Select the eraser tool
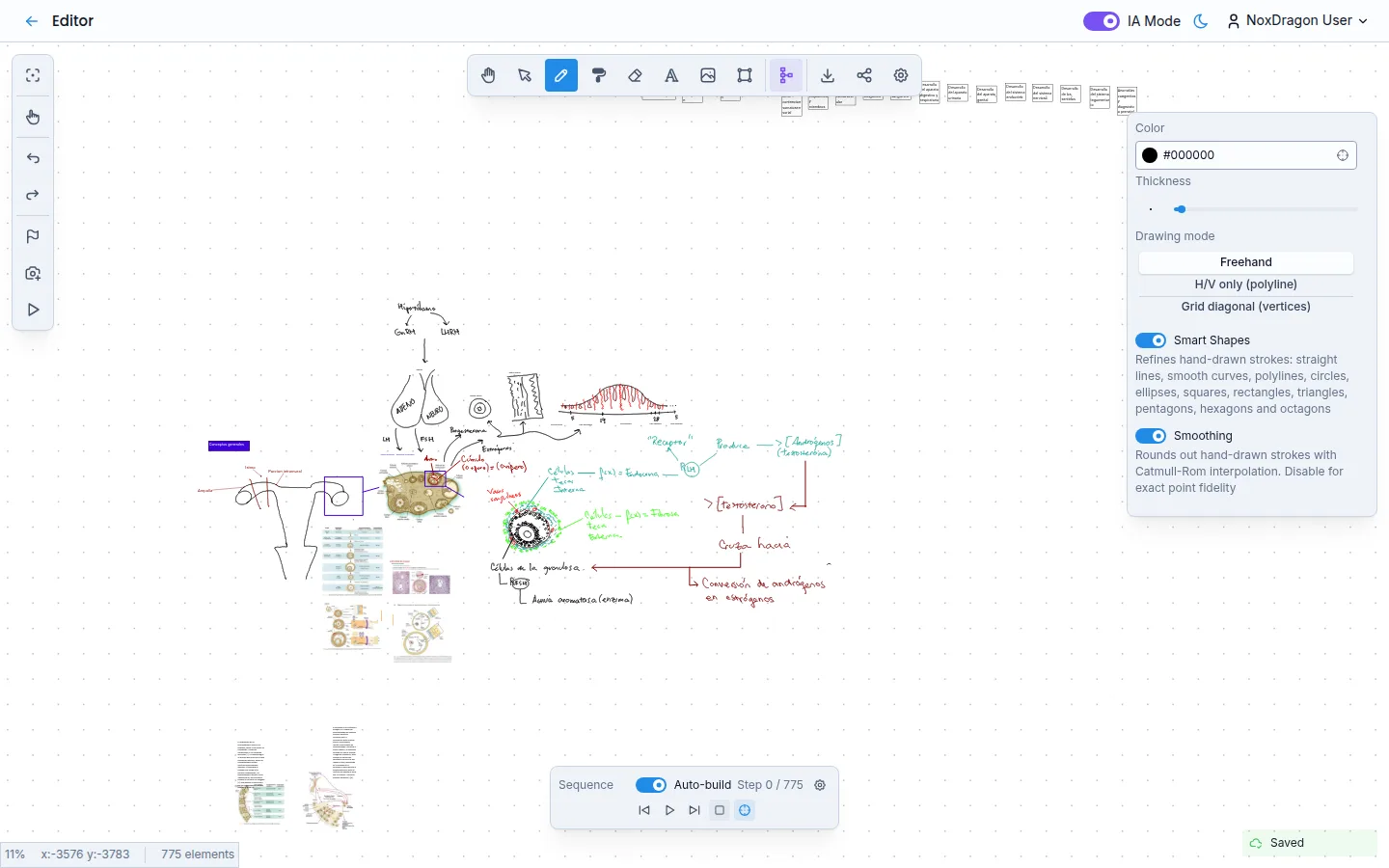 [635, 75]
